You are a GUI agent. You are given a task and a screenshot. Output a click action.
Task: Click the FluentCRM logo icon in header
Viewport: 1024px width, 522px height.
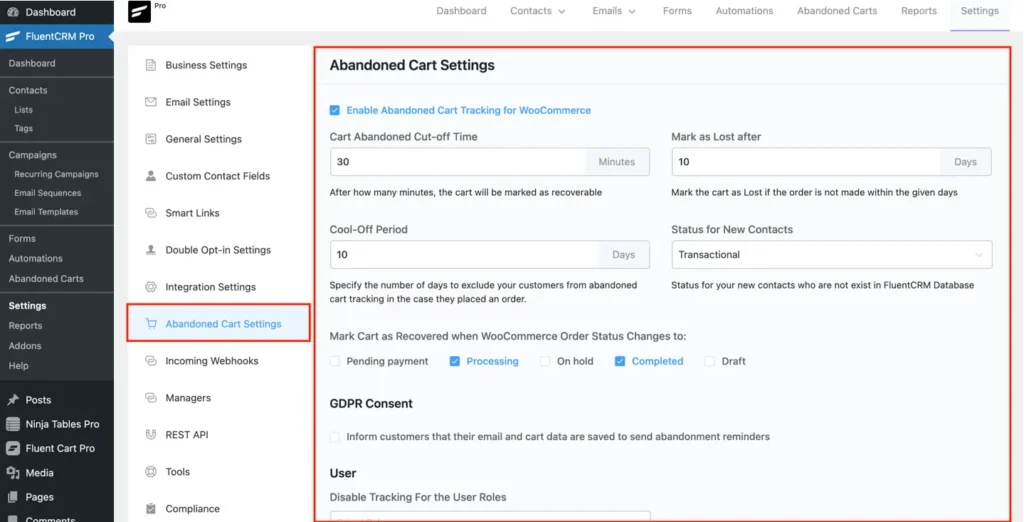[139, 12]
